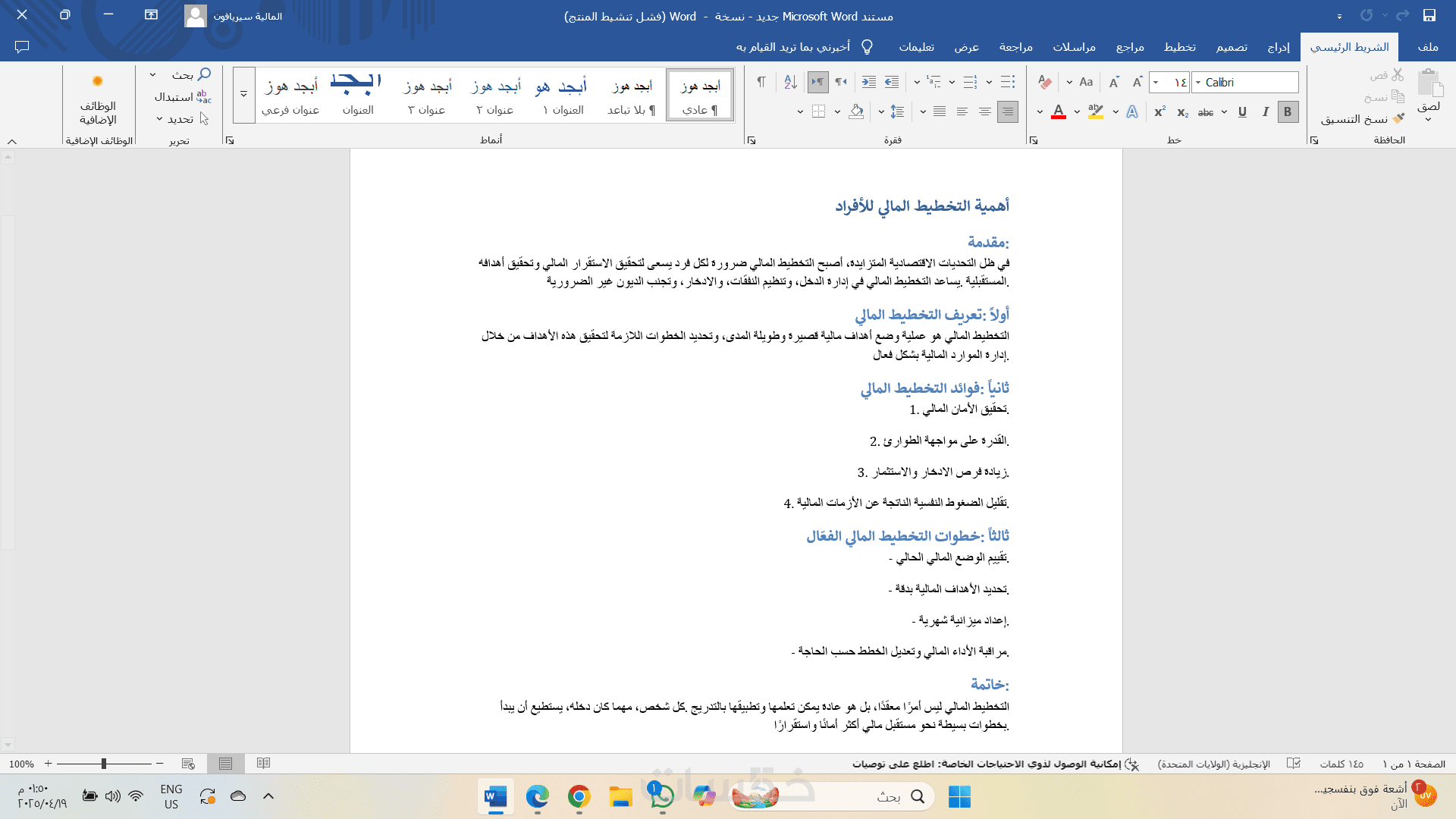Screen dimensions: 1456x819
Task: Click the Sort A-Z icon
Action: click(x=790, y=82)
